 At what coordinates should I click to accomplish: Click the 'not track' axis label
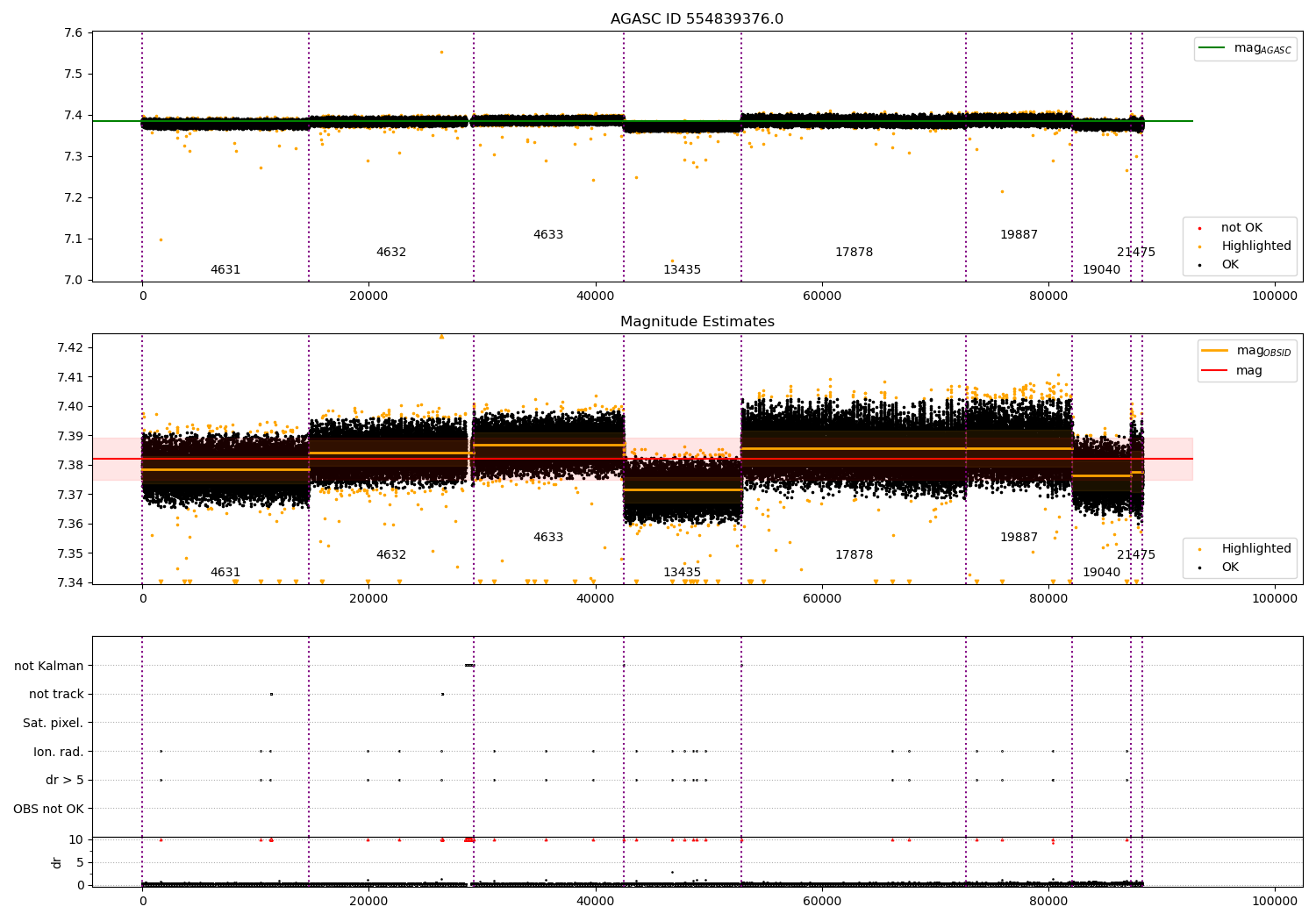[56, 694]
